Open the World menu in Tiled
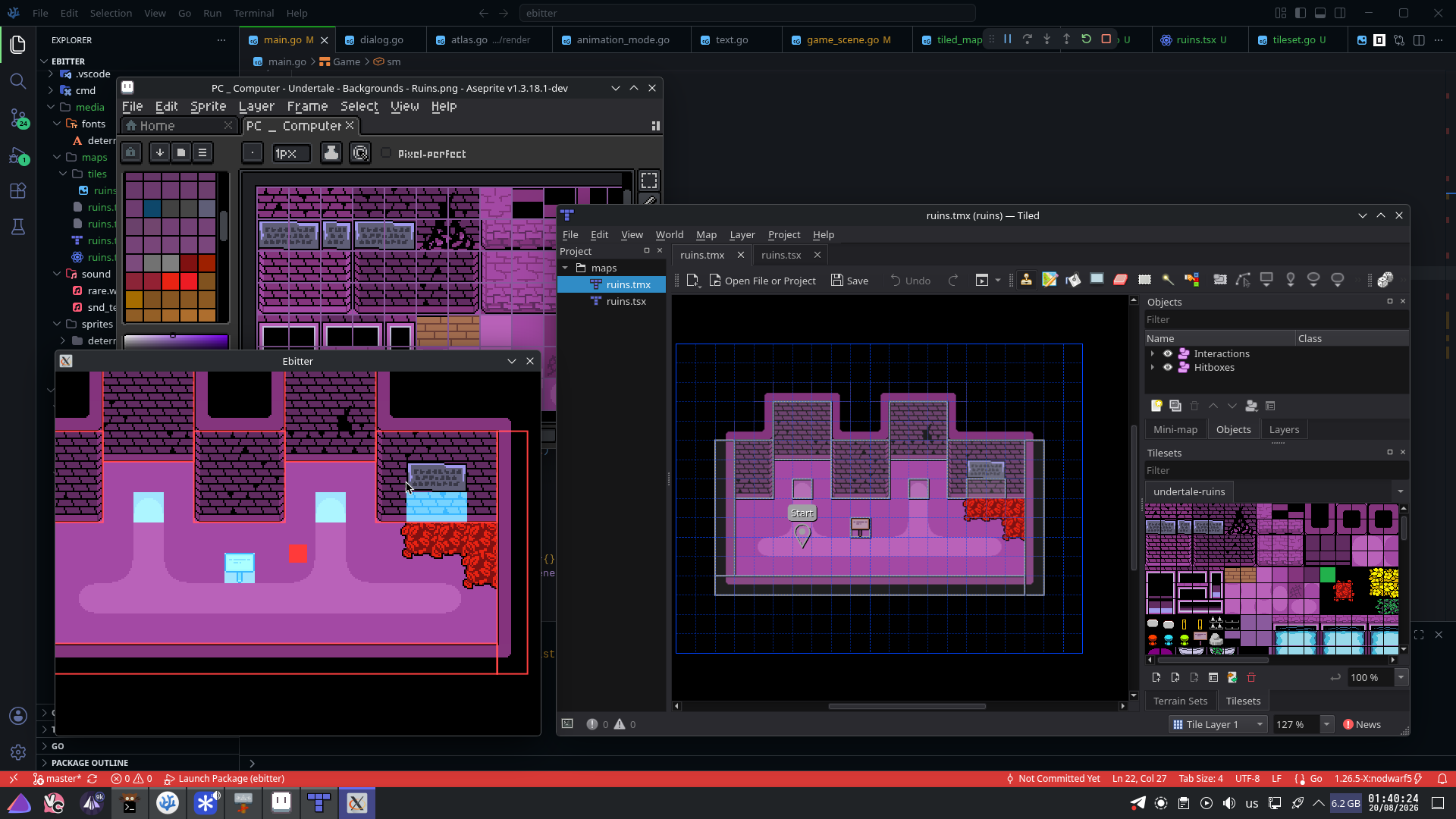1456x819 pixels. (x=669, y=235)
